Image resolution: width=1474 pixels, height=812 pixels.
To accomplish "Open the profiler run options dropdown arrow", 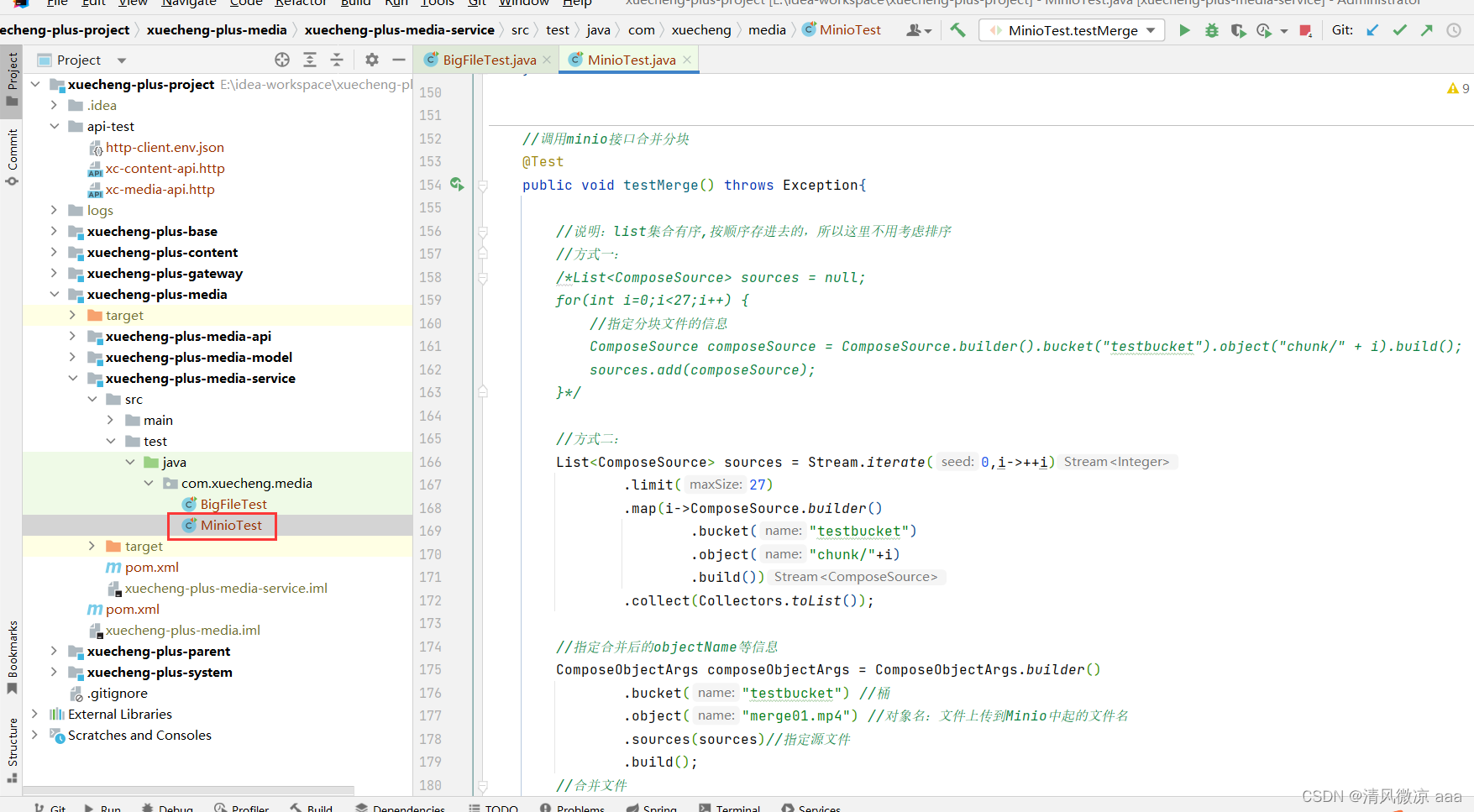I will 1284,31.
